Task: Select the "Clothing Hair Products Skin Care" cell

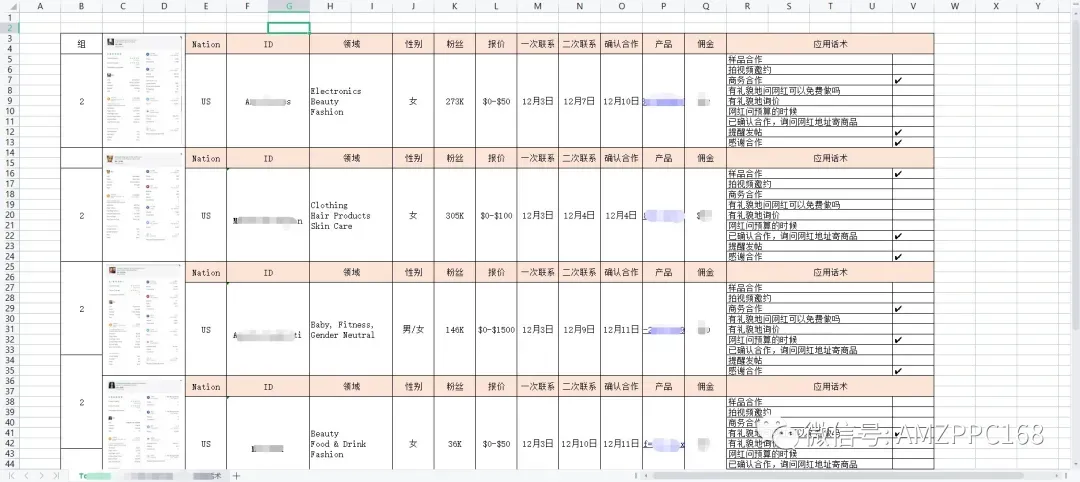Action: pos(351,216)
